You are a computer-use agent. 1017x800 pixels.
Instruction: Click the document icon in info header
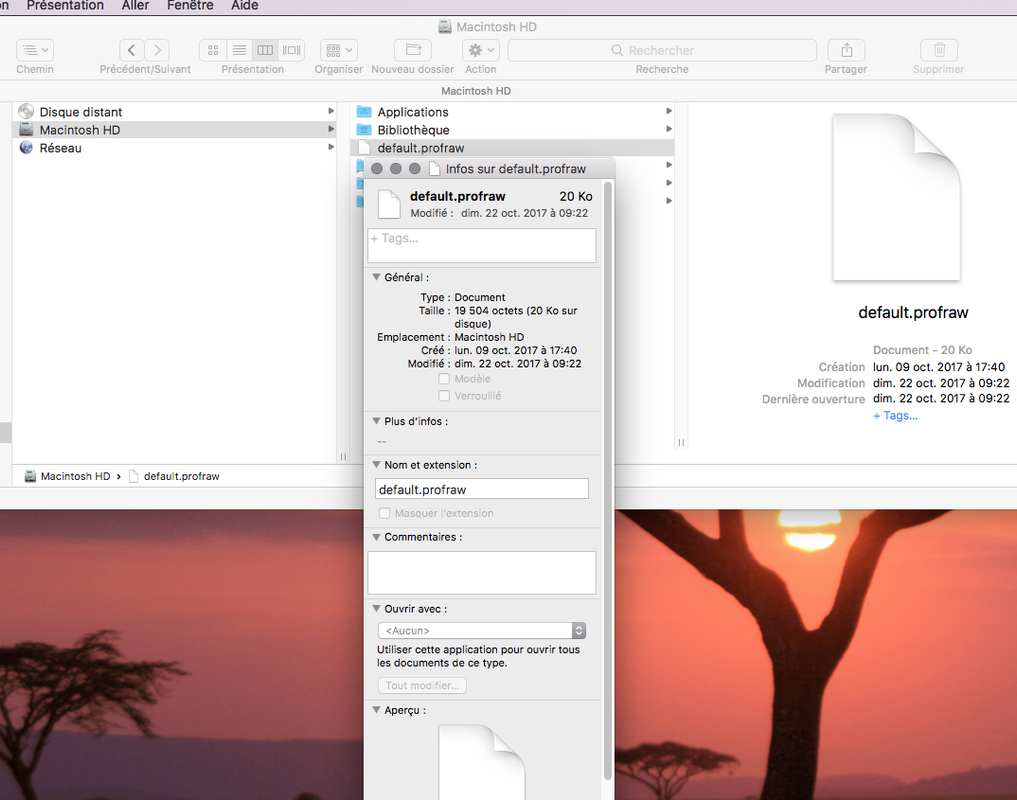click(x=389, y=204)
